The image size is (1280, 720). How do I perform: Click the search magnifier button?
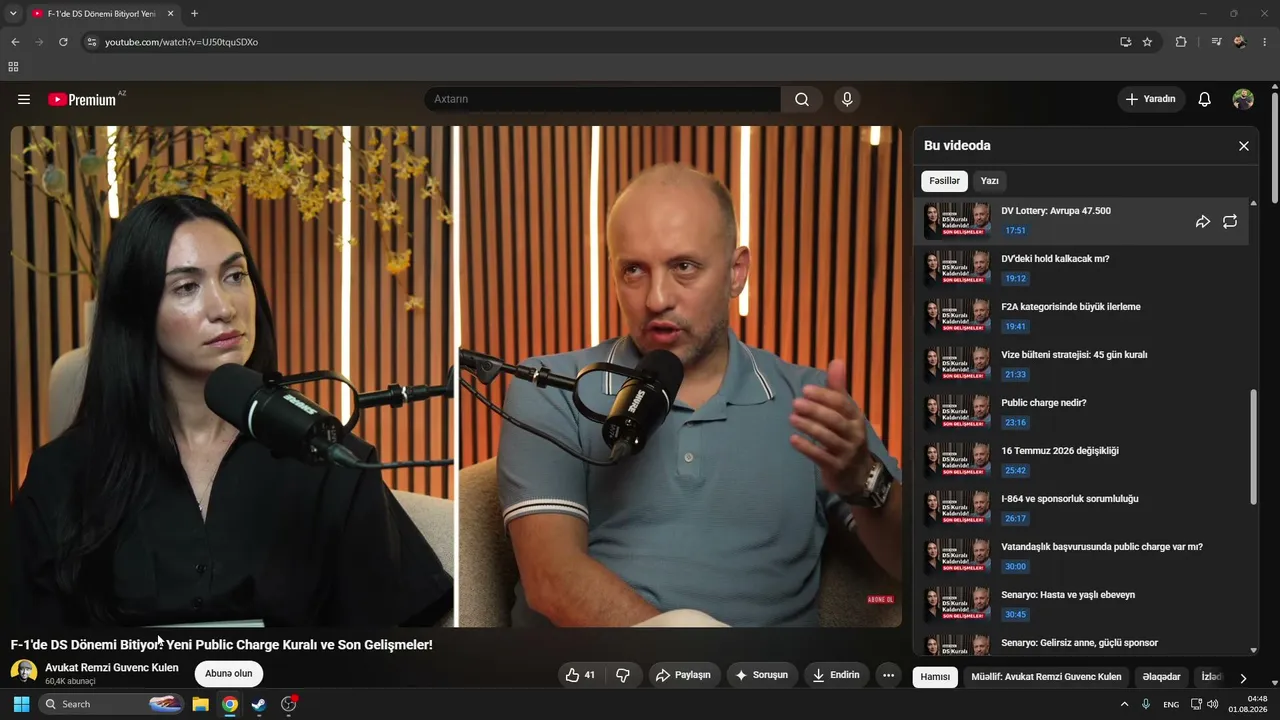802,99
